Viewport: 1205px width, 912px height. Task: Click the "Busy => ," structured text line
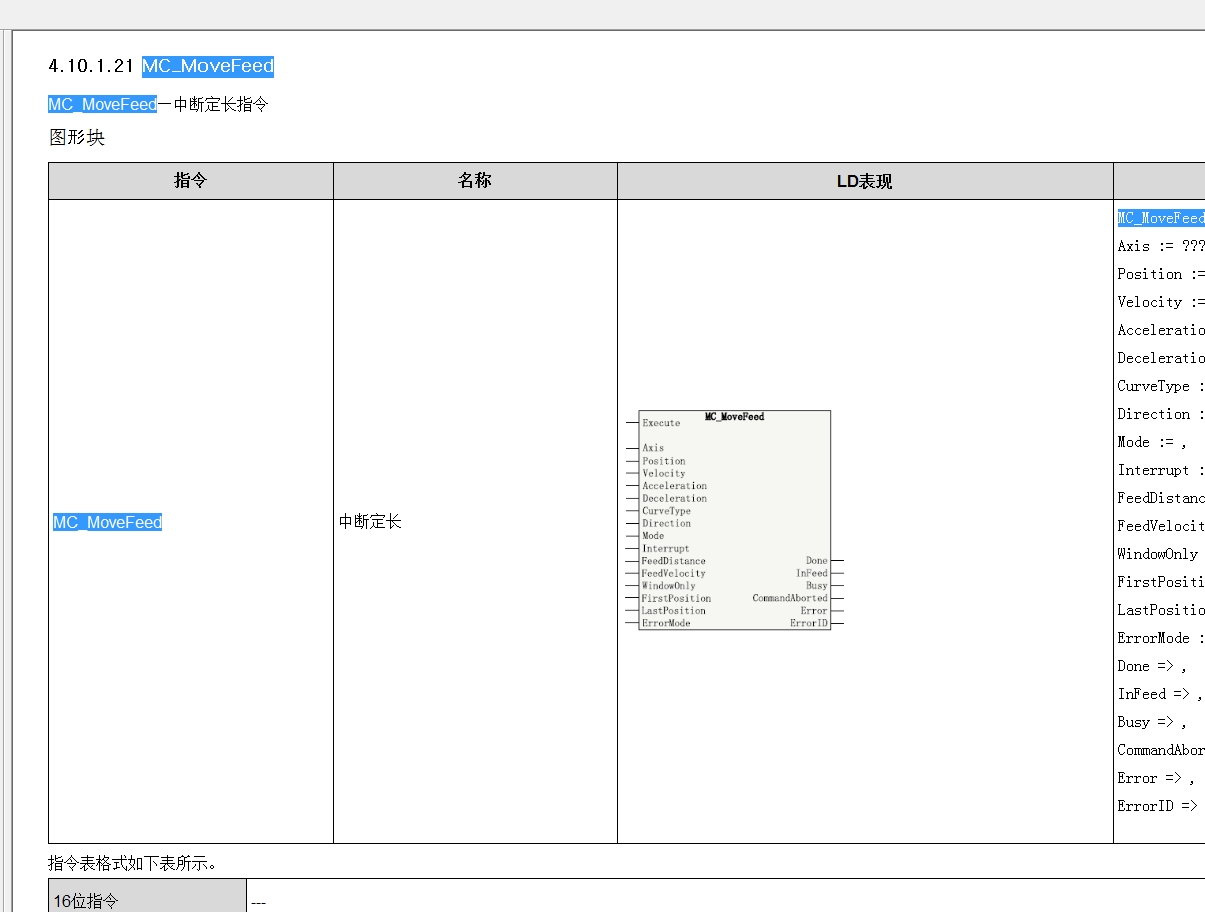click(1151, 722)
